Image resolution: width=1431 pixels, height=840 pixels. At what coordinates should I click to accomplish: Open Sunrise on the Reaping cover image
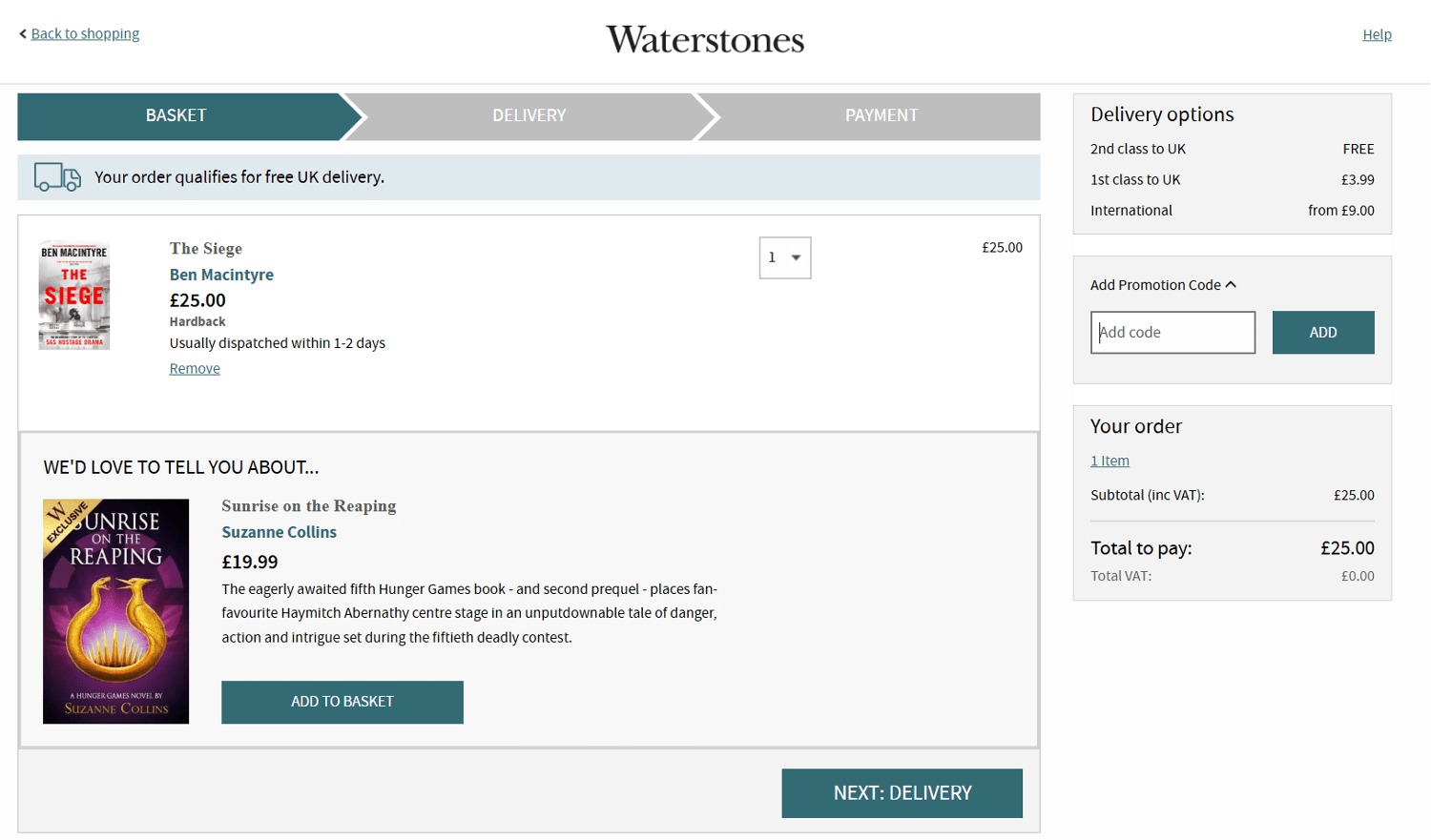coord(115,611)
